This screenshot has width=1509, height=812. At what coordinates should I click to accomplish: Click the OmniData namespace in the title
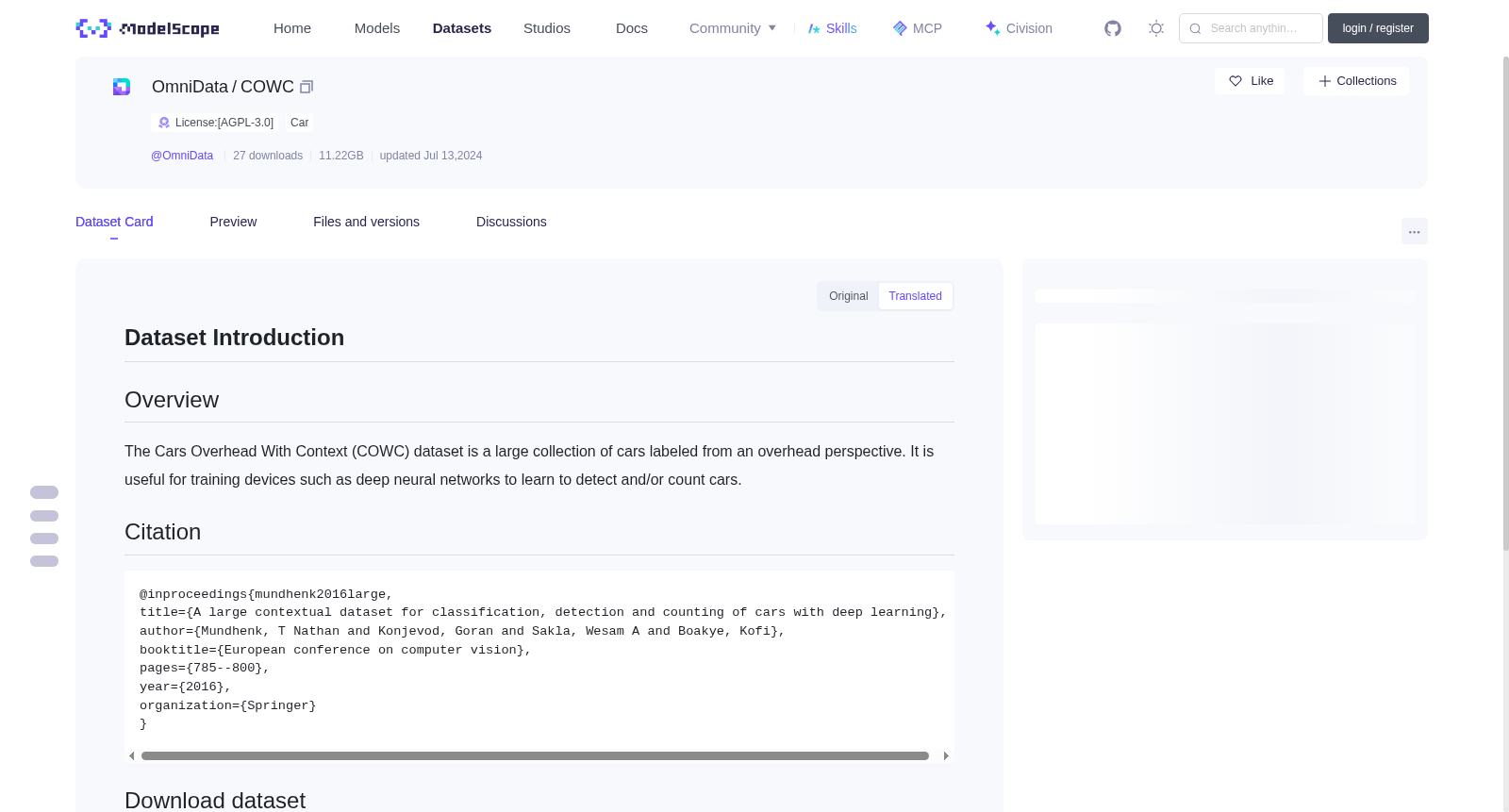tap(190, 87)
